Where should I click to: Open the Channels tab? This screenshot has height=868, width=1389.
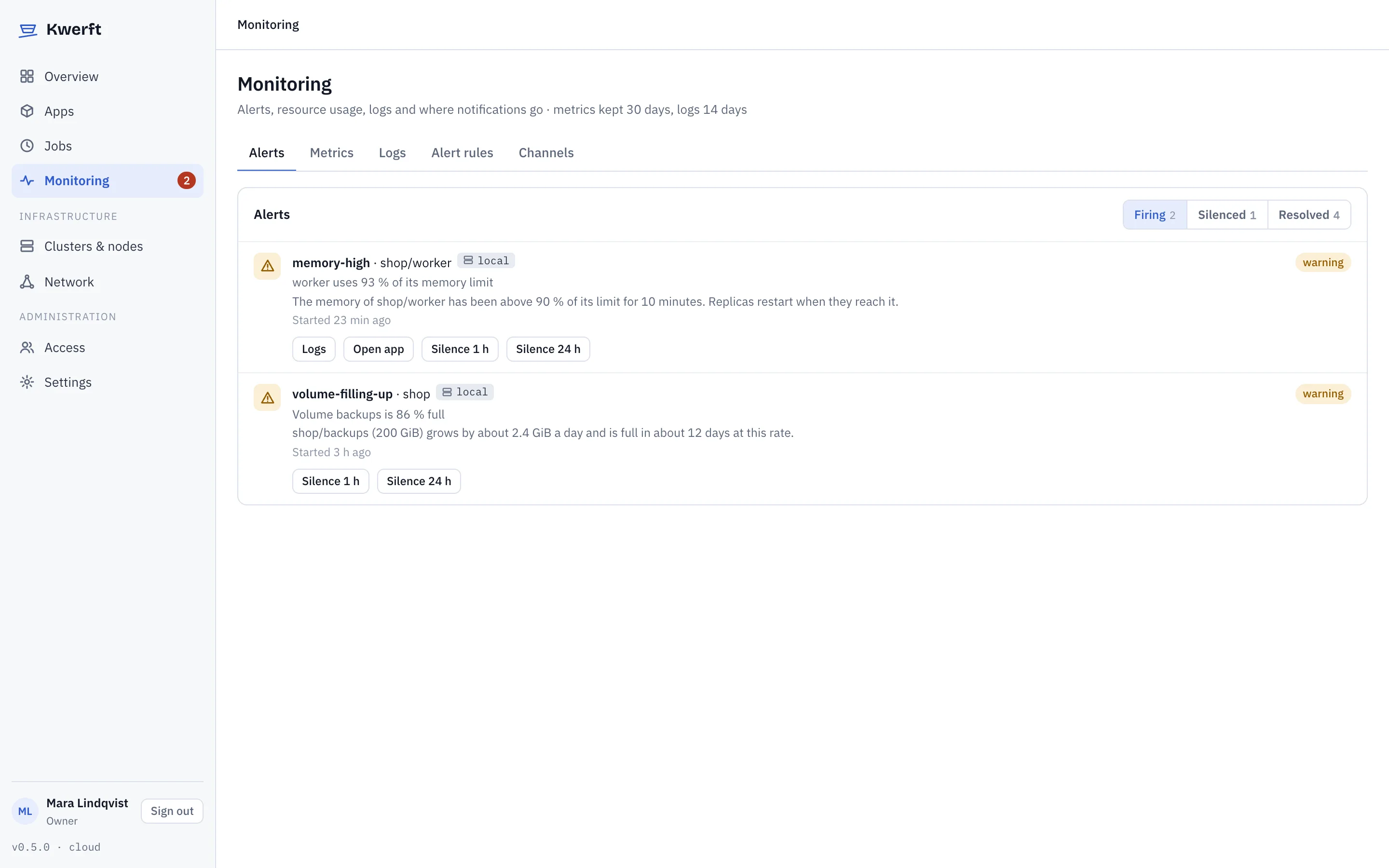(x=546, y=153)
